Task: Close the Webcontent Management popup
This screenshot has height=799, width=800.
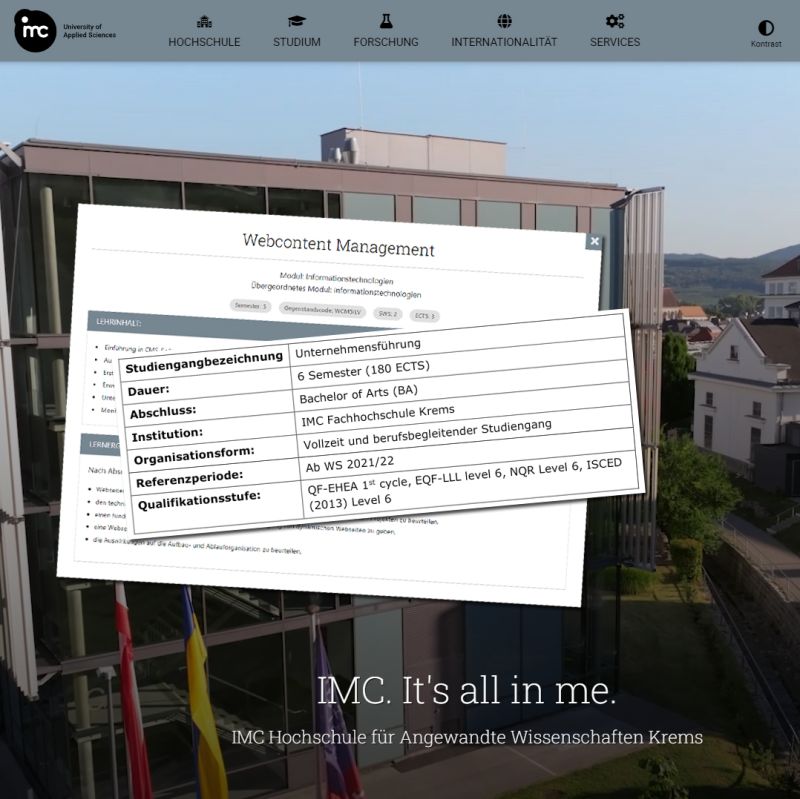Action: click(x=594, y=241)
